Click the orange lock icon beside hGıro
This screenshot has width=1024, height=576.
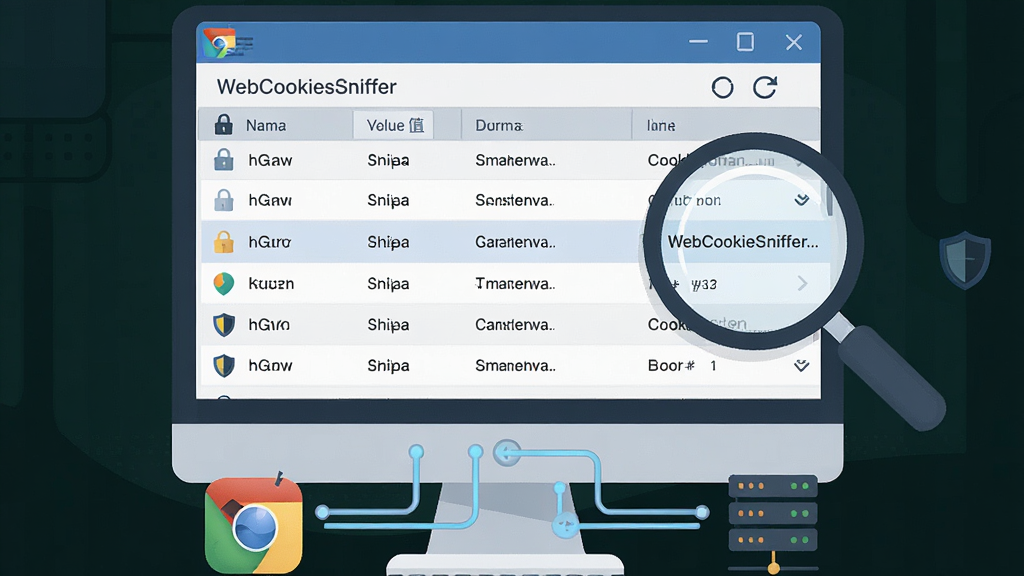223,242
